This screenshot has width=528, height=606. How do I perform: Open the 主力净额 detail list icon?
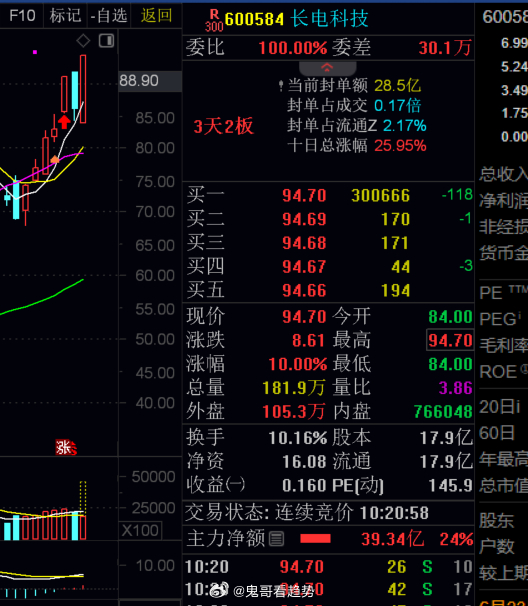(276, 538)
